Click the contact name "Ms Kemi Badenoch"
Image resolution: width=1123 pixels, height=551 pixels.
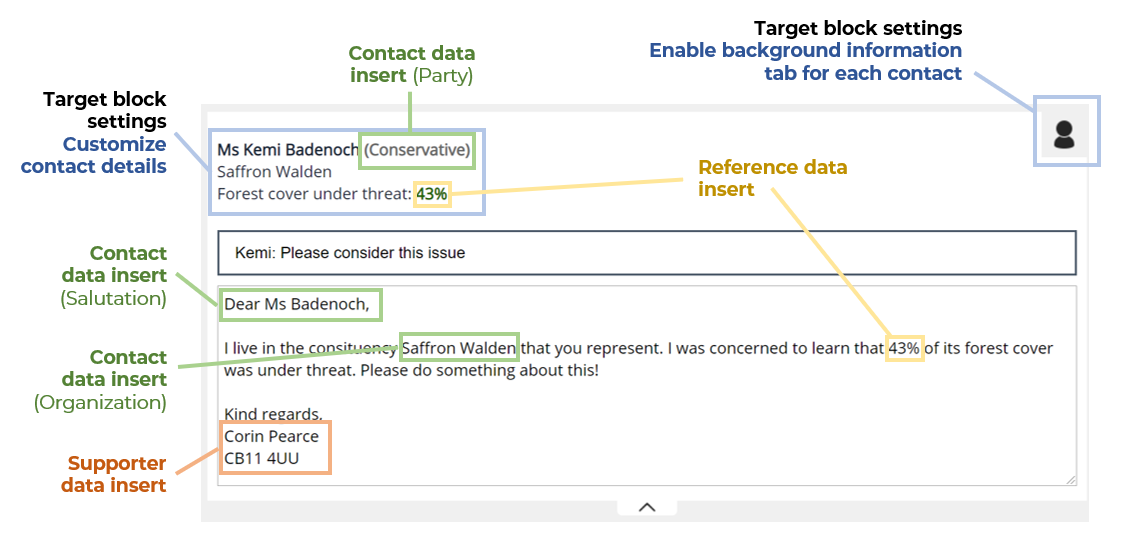click(x=287, y=150)
